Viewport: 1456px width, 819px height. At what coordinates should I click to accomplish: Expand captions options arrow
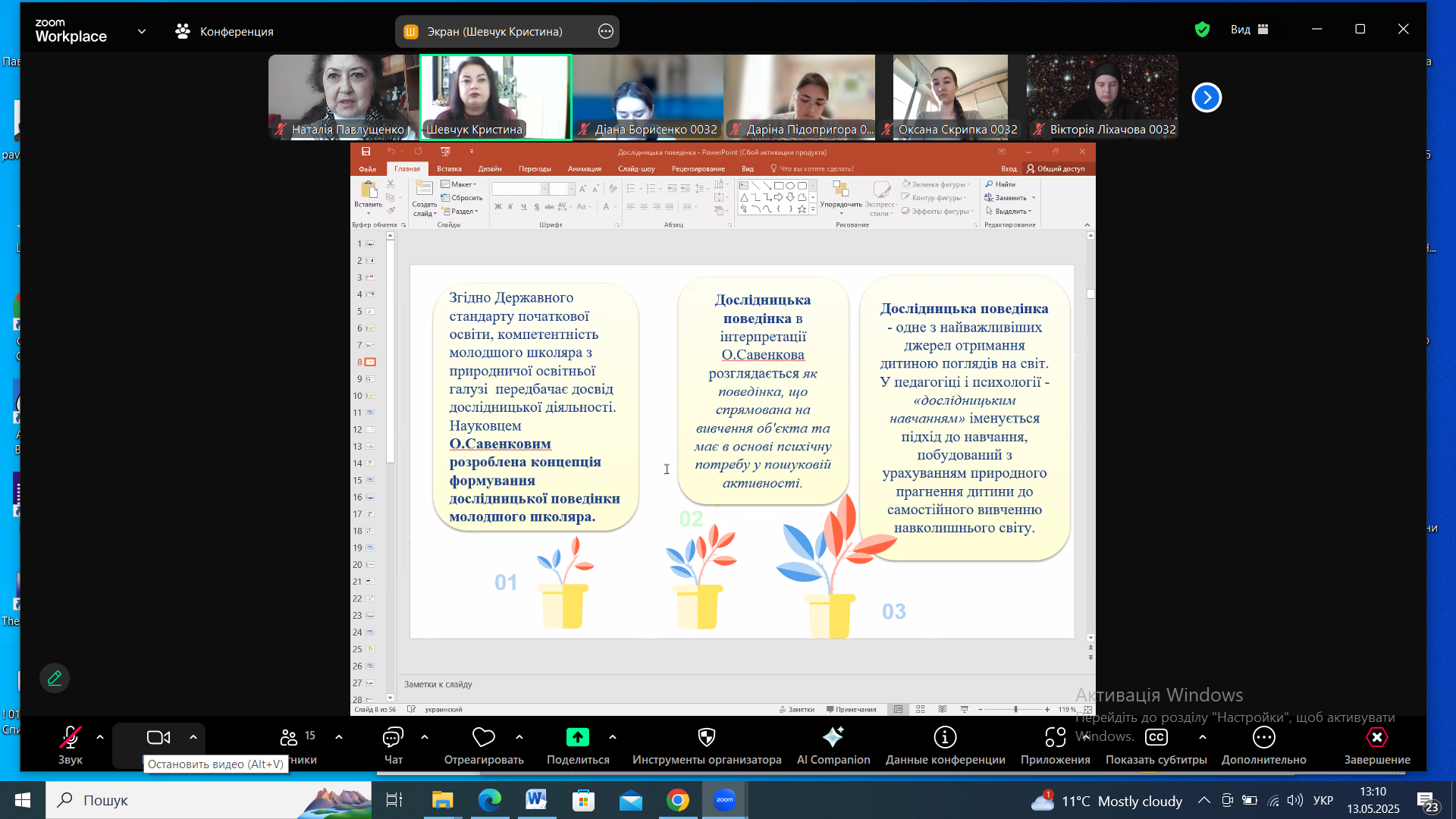[x=1203, y=737]
